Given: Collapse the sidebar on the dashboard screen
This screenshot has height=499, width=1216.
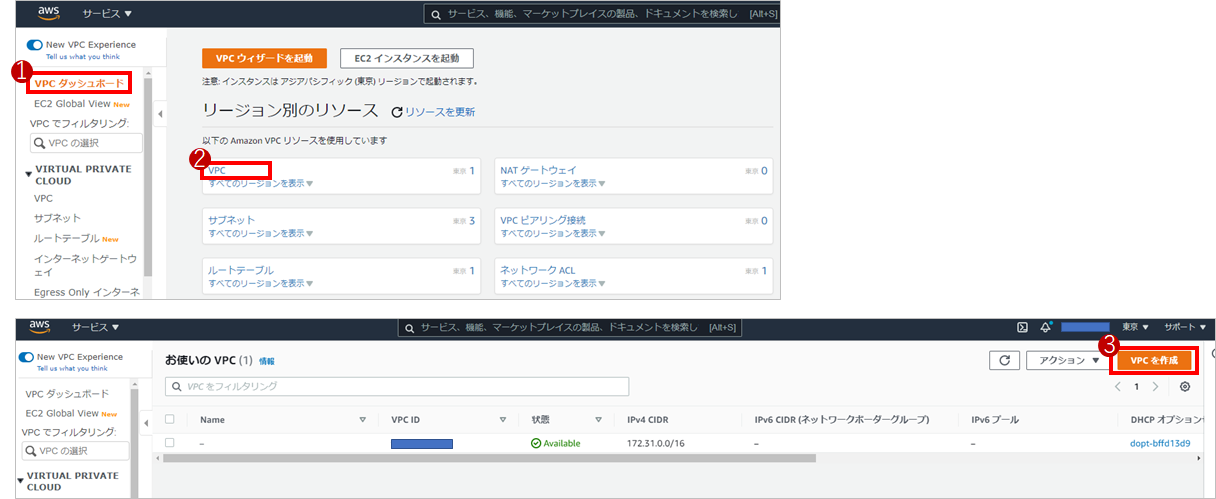Looking at the screenshot, I should tap(160, 115).
